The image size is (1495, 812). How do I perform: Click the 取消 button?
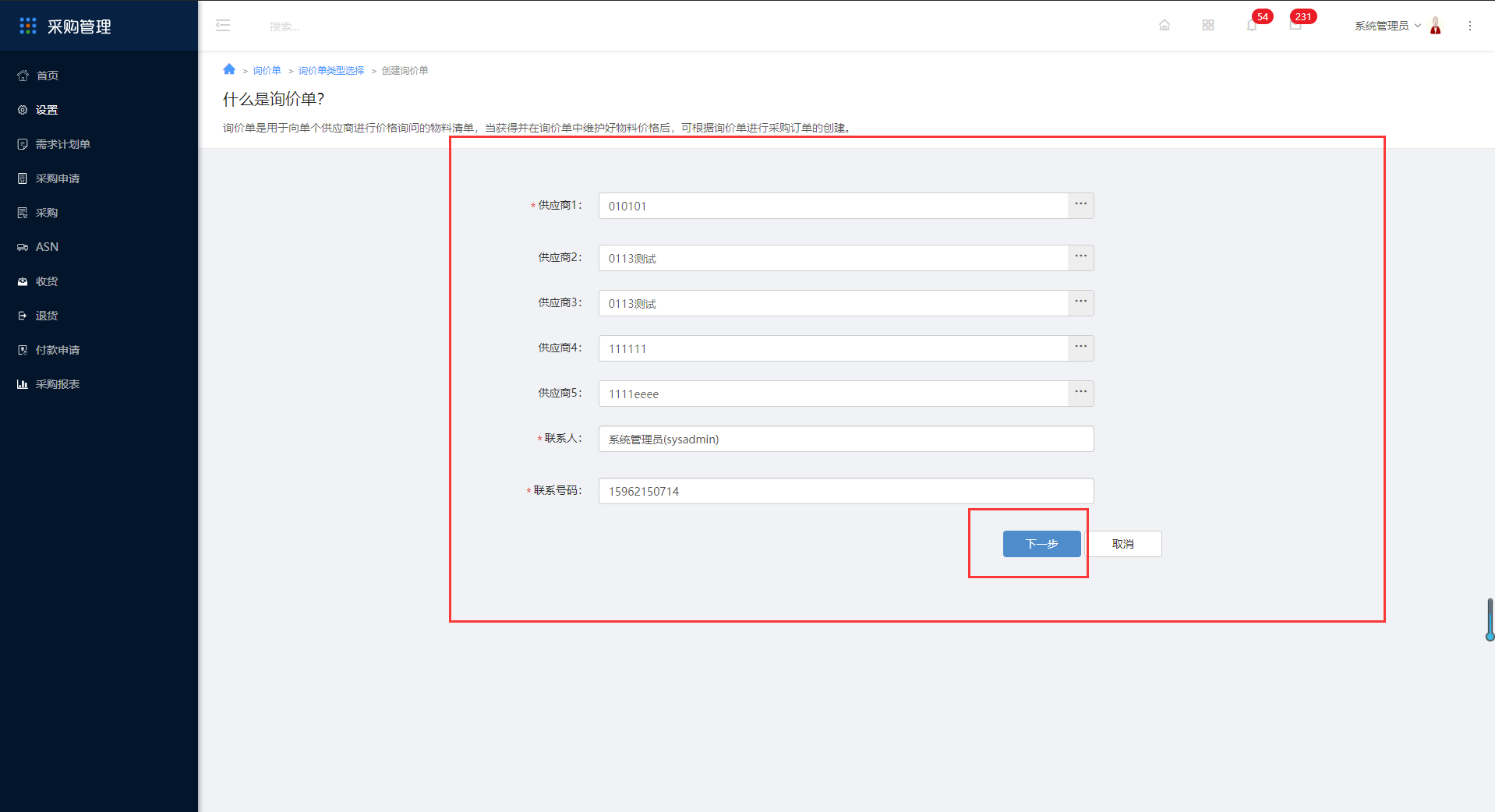1123,544
